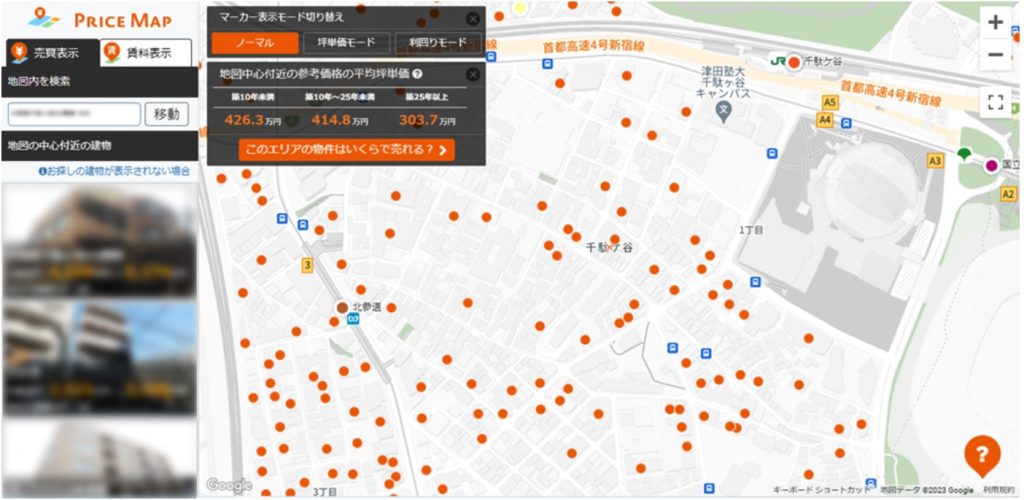Click the 地図内を検索 header
The image size is (1024, 500).
[99, 82]
